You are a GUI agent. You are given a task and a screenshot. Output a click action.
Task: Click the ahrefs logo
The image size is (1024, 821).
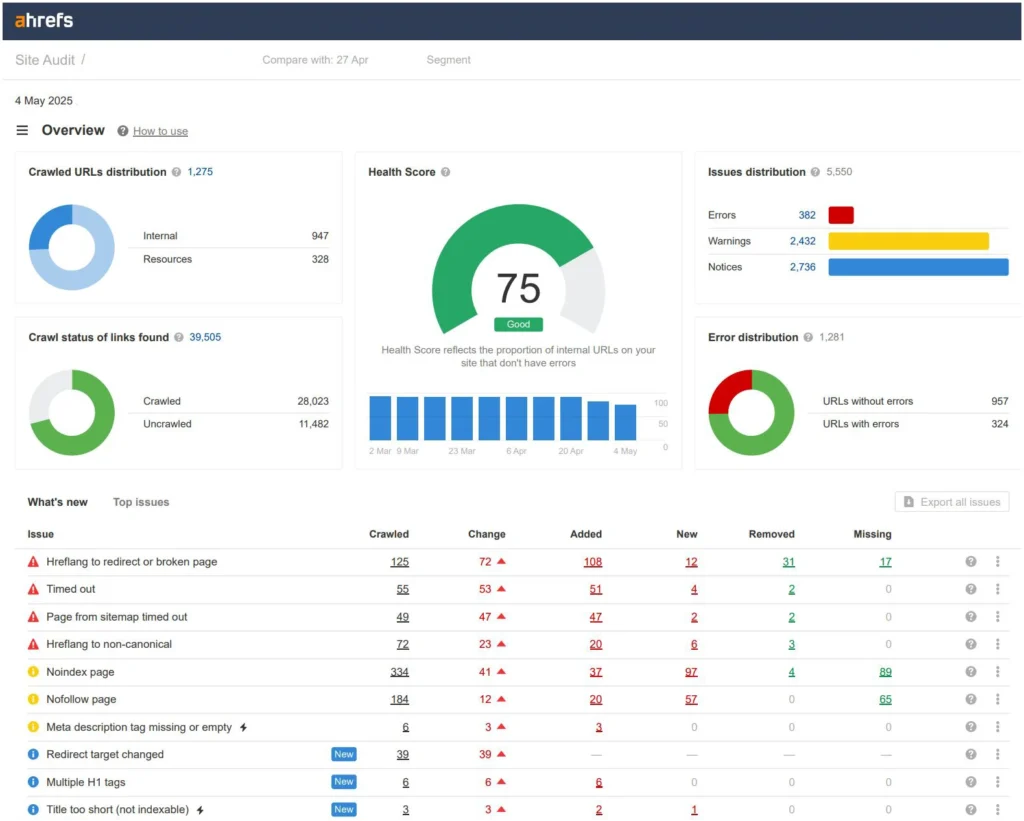click(x=44, y=20)
